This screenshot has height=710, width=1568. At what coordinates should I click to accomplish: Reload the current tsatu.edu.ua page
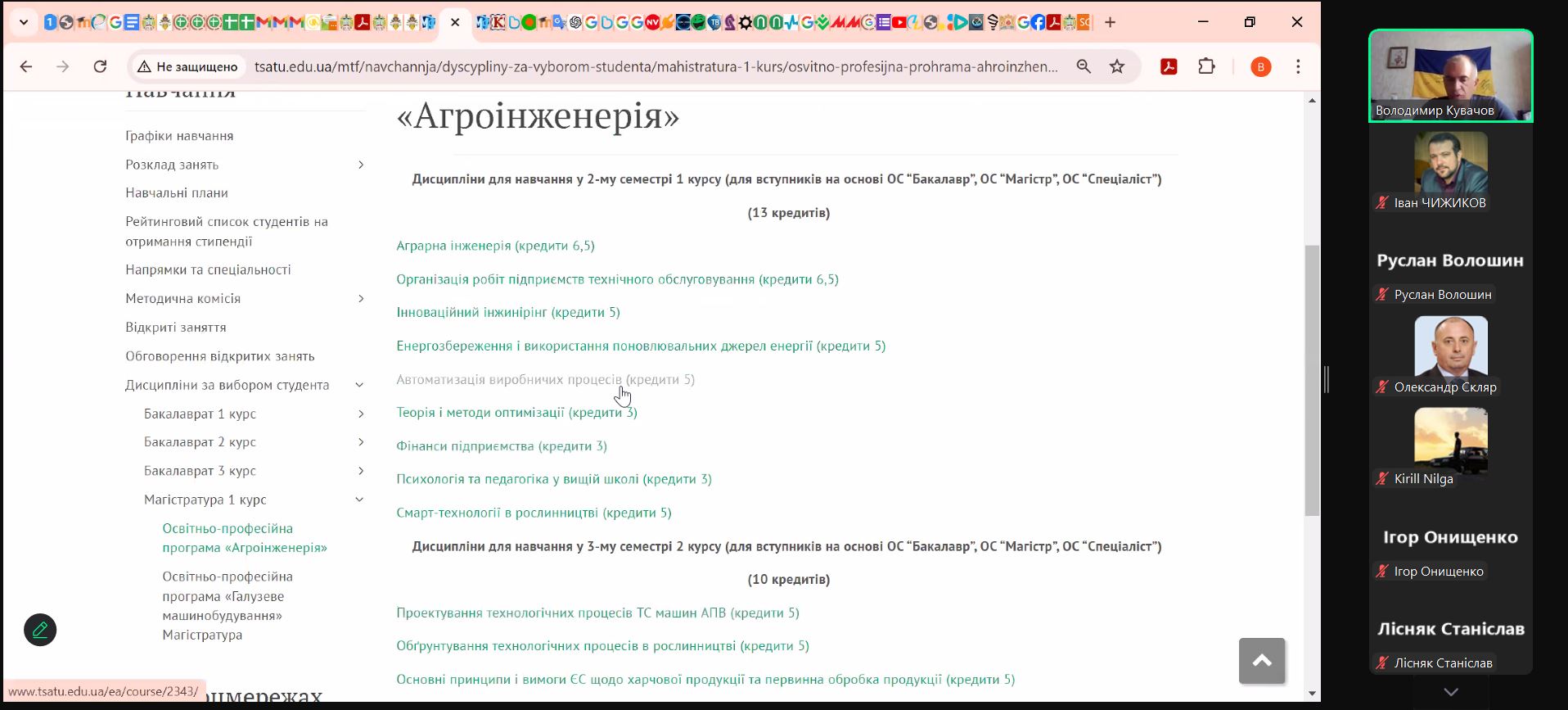click(100, 66)
